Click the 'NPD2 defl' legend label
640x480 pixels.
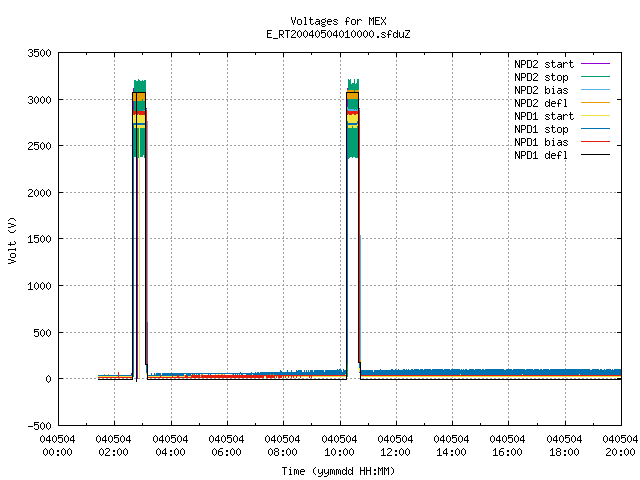coord(541,103)
